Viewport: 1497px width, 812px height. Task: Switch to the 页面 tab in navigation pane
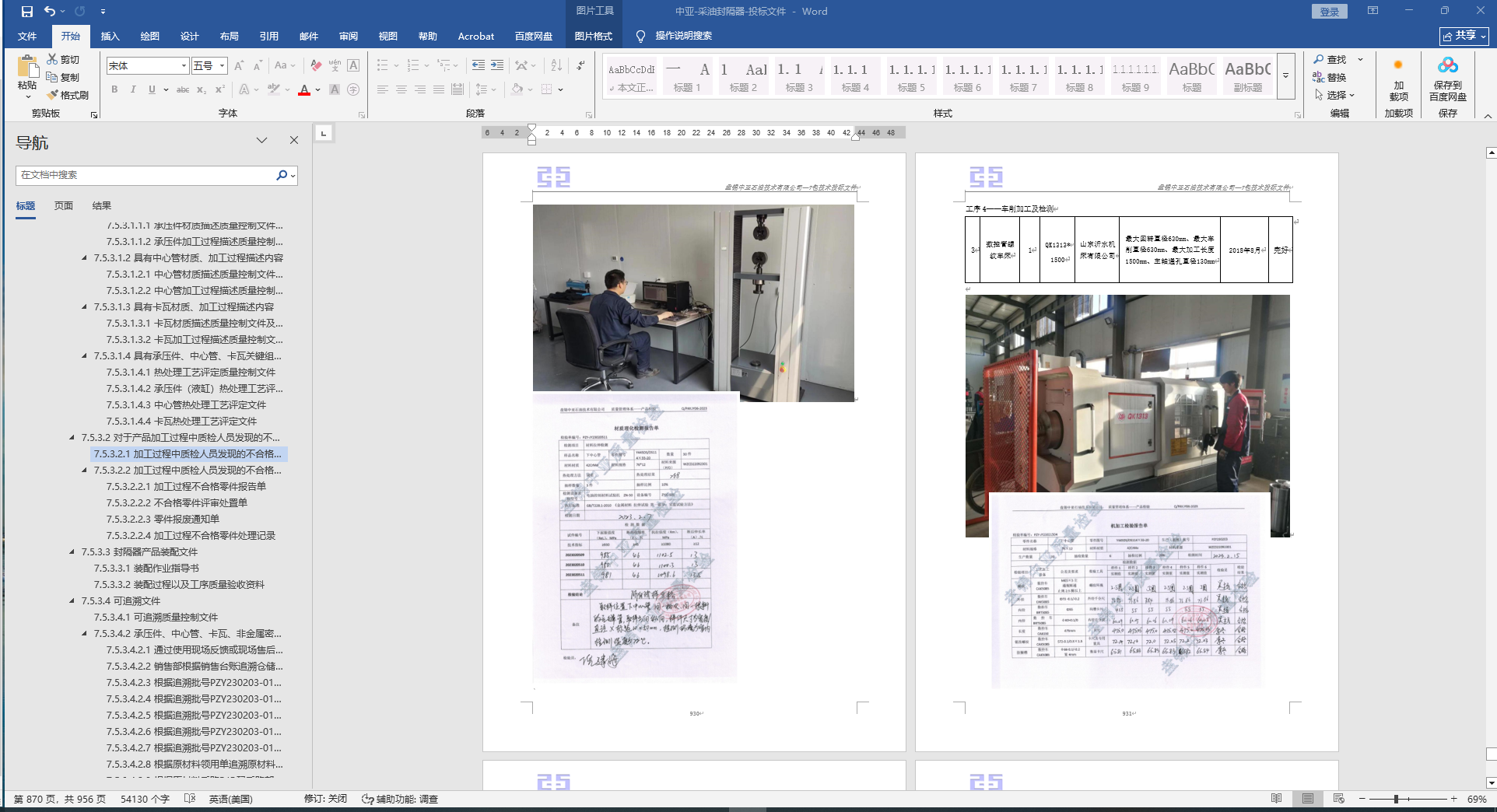point(64,206)
